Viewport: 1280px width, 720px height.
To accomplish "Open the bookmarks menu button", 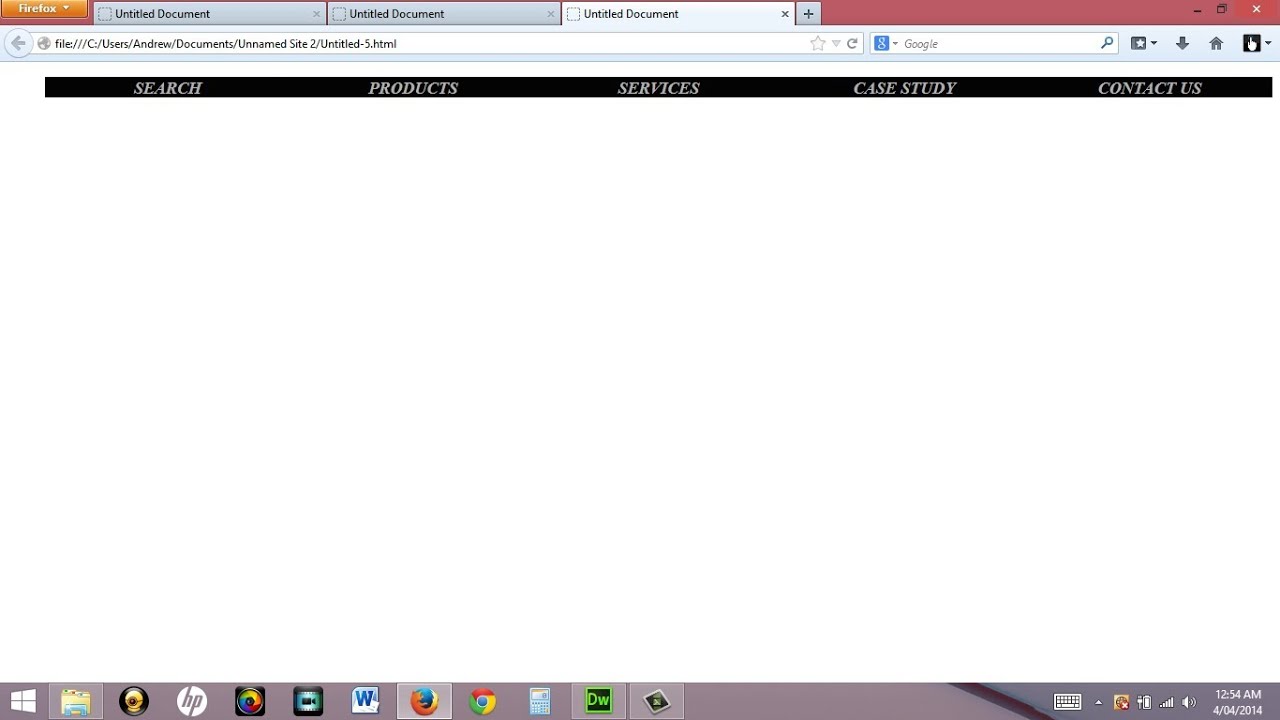I will (1143, 44).
